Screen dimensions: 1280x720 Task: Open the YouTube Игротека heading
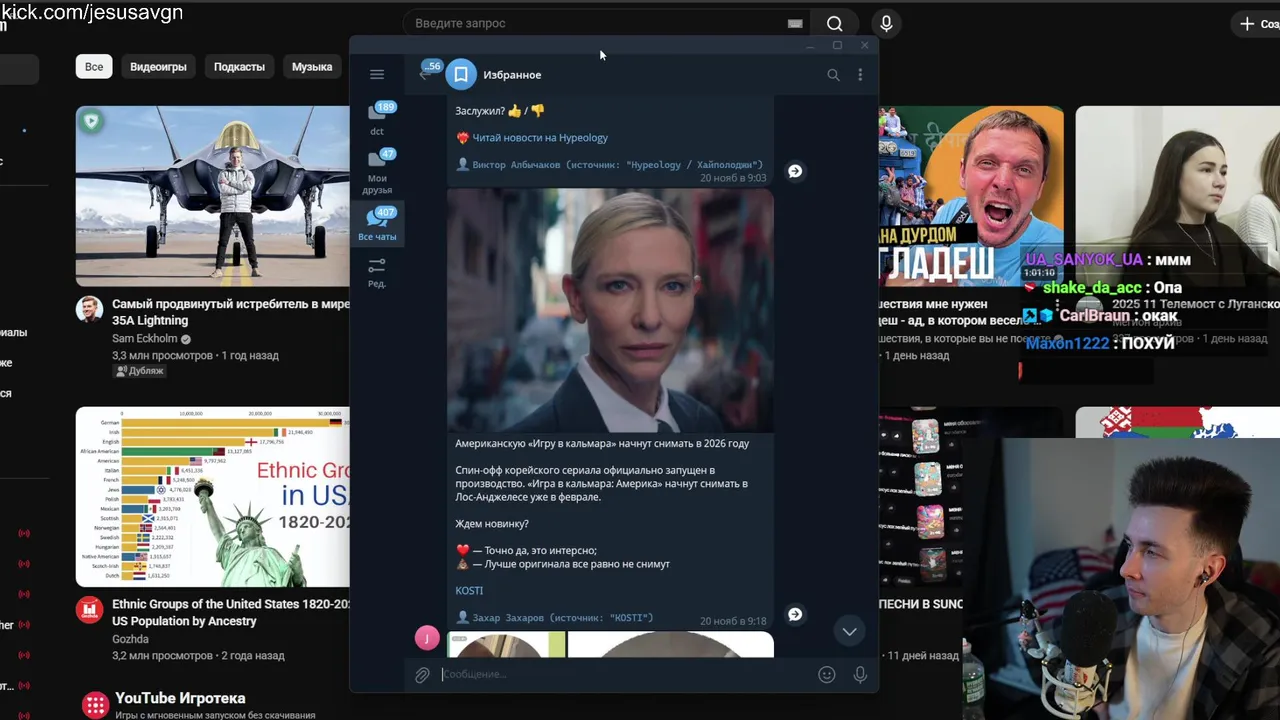180,698
